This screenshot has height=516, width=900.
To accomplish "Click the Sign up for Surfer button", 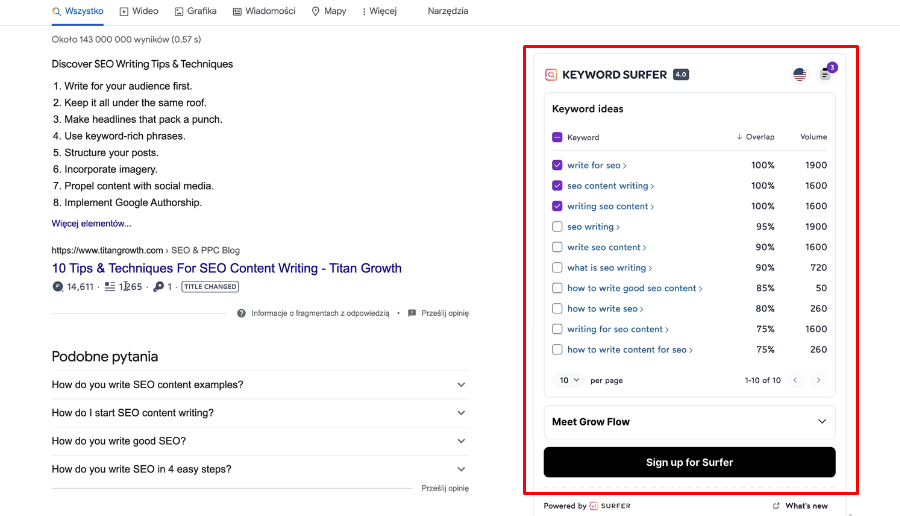I will tap(689, 462).
